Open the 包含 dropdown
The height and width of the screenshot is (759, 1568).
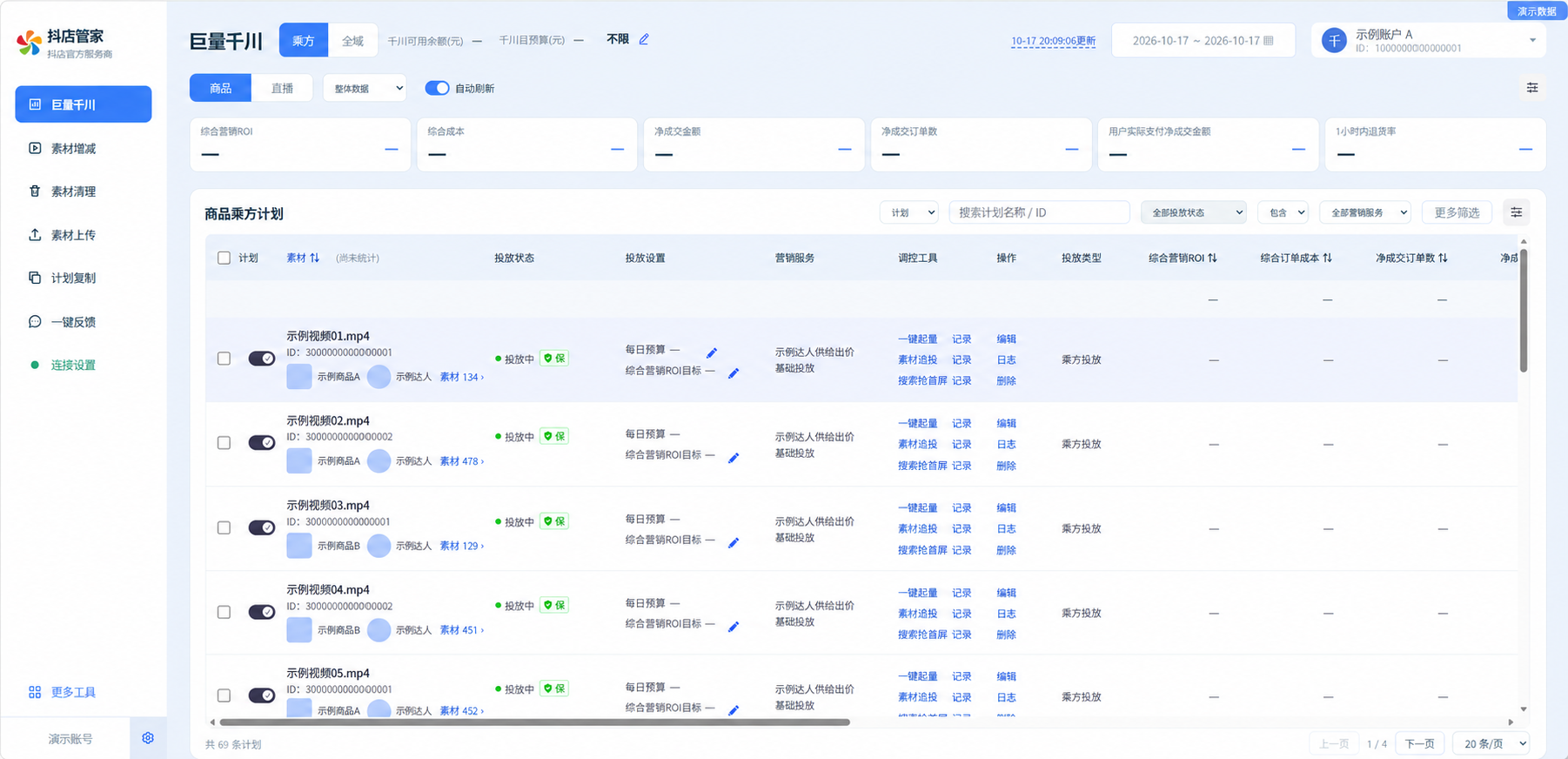tap(1283, 212)
